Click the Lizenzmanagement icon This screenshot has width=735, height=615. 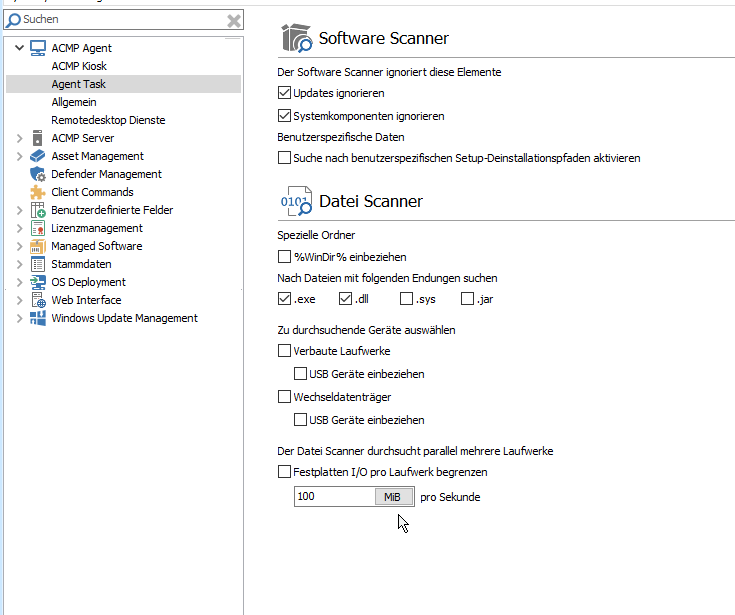point(38,228)
